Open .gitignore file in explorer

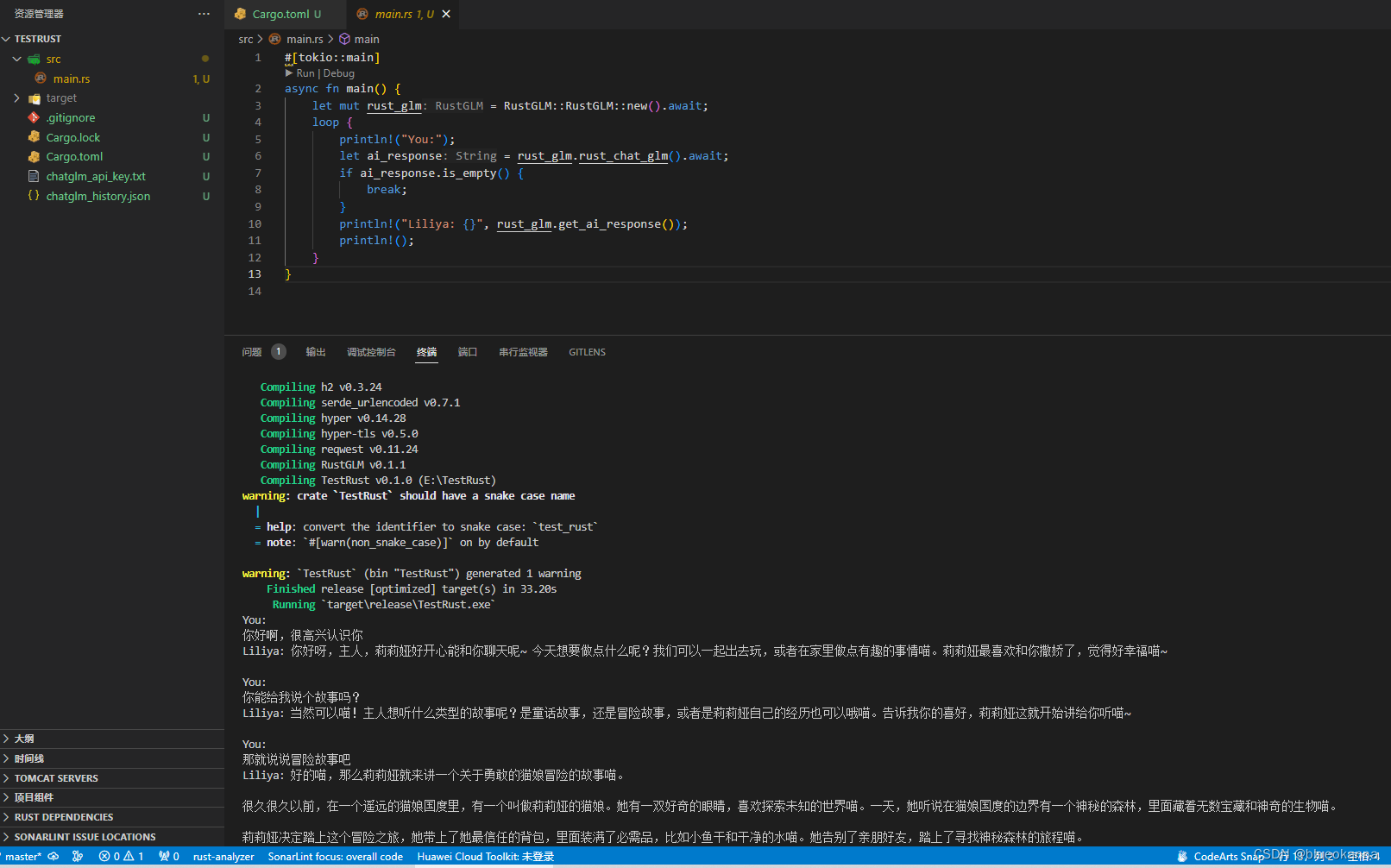point(71,118)
